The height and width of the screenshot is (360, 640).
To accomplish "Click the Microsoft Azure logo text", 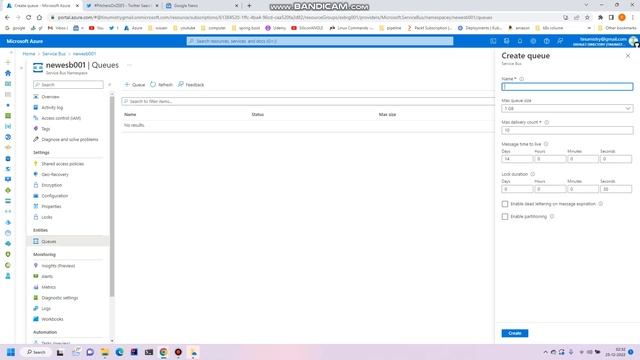I will coord(24,41).
